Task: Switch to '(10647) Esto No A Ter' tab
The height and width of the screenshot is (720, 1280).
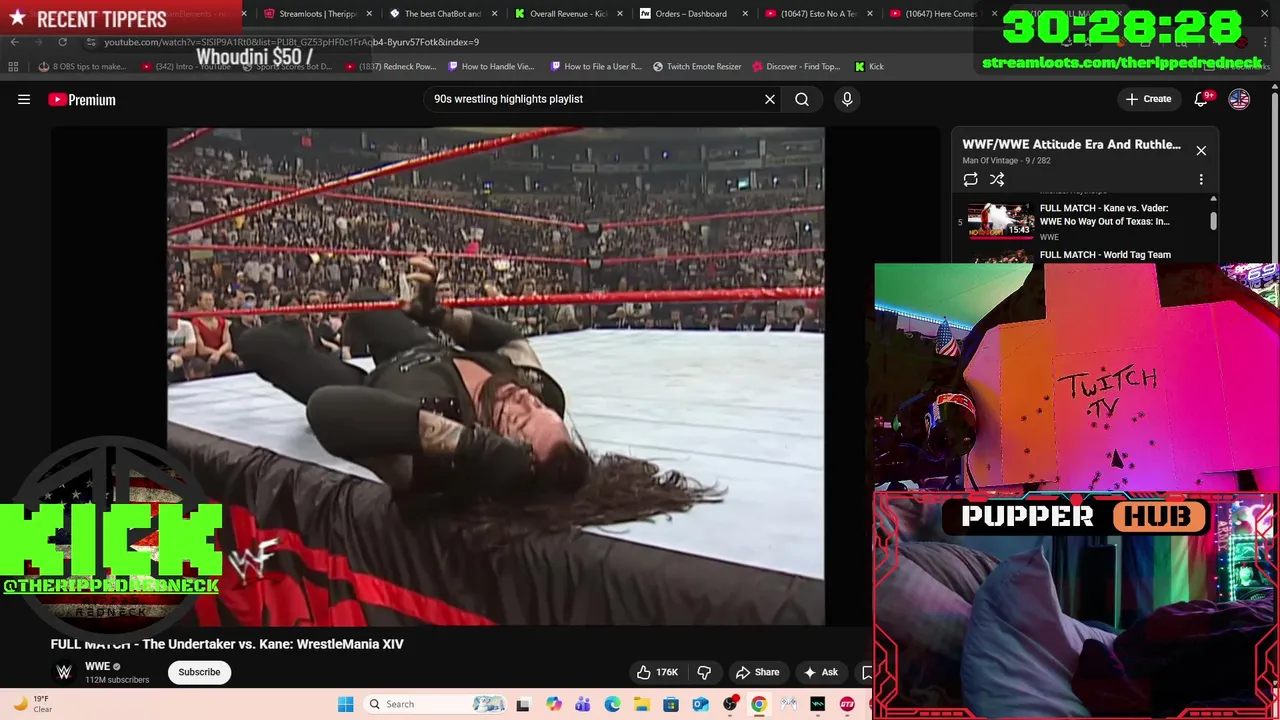Action: tap(818, 14)
